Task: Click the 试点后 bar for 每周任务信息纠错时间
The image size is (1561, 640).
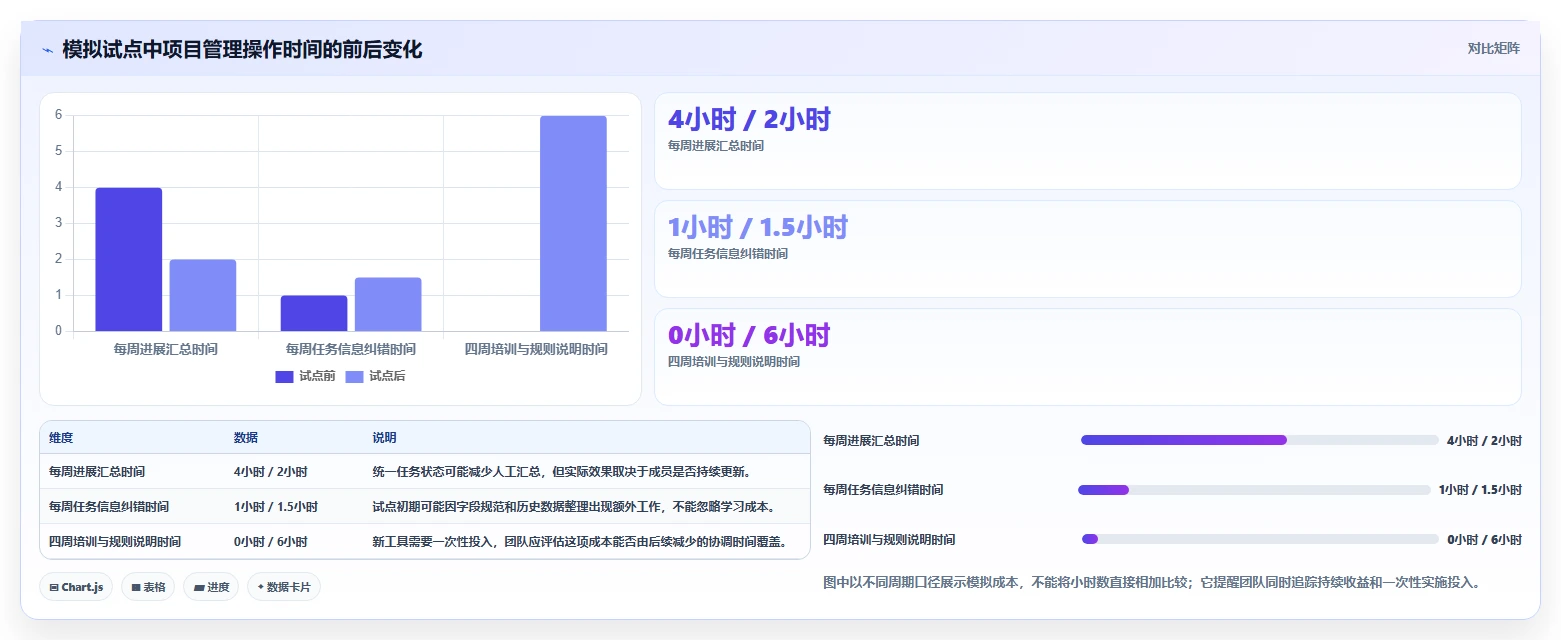Action: click(388, 304)
